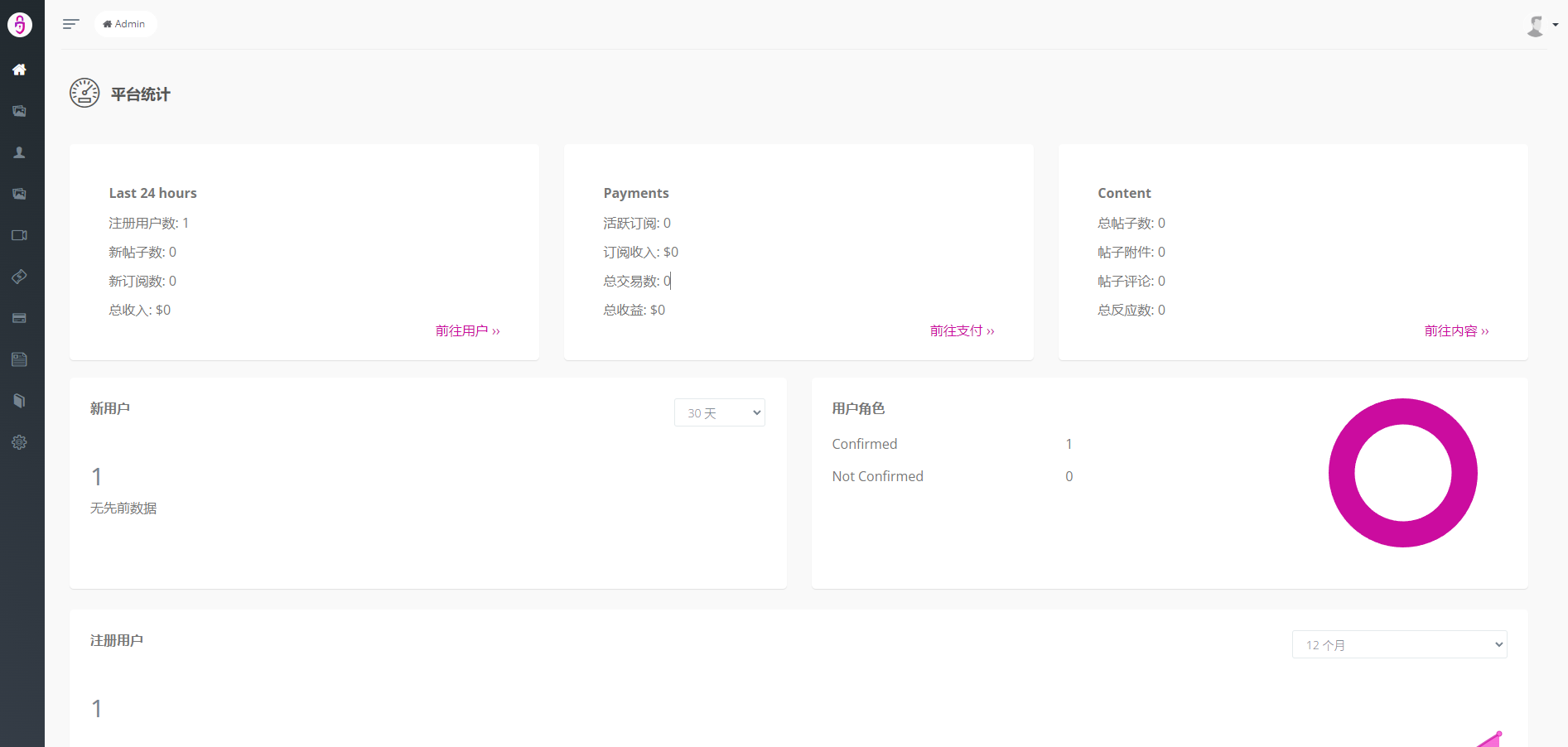Click the Confirmed user role row
1568x747 pixels.
point(865,444)
